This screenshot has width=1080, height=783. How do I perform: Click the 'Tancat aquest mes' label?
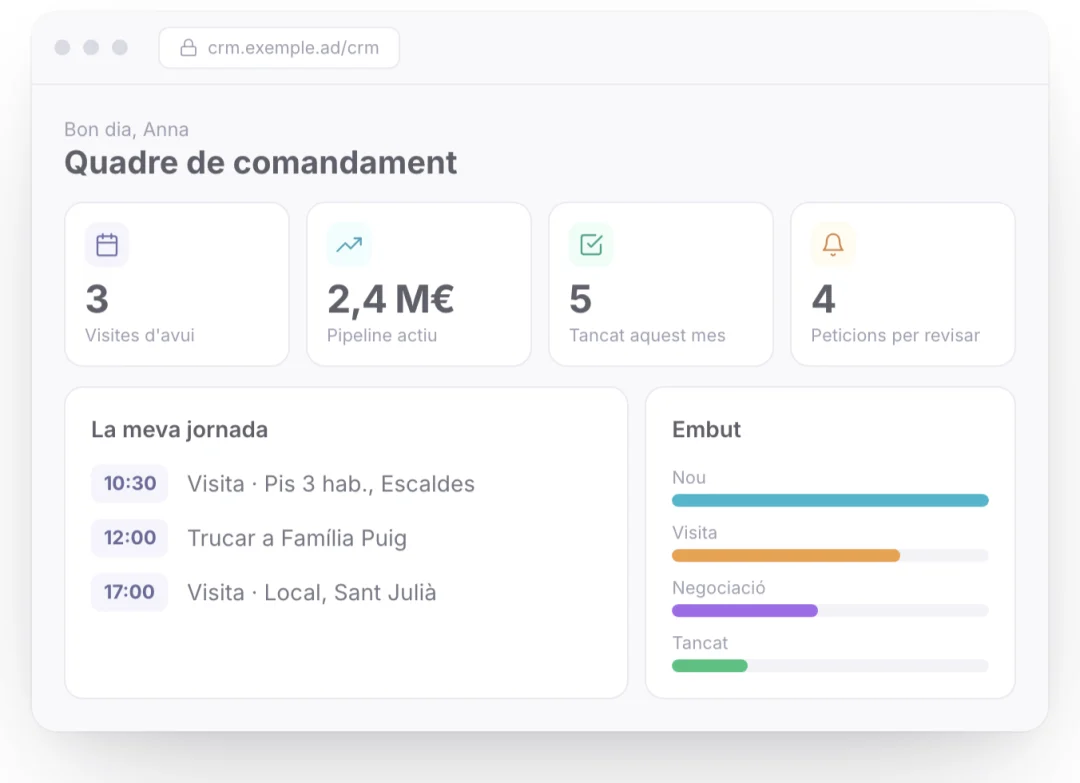point(647,335)
